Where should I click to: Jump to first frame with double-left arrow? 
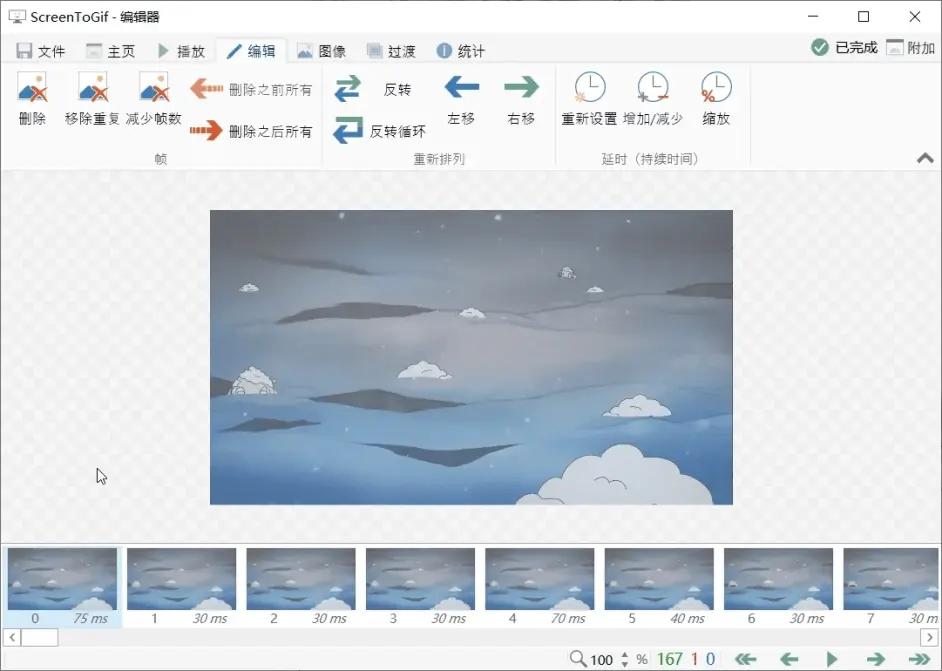pyautogui.click(x=746, y=659)
